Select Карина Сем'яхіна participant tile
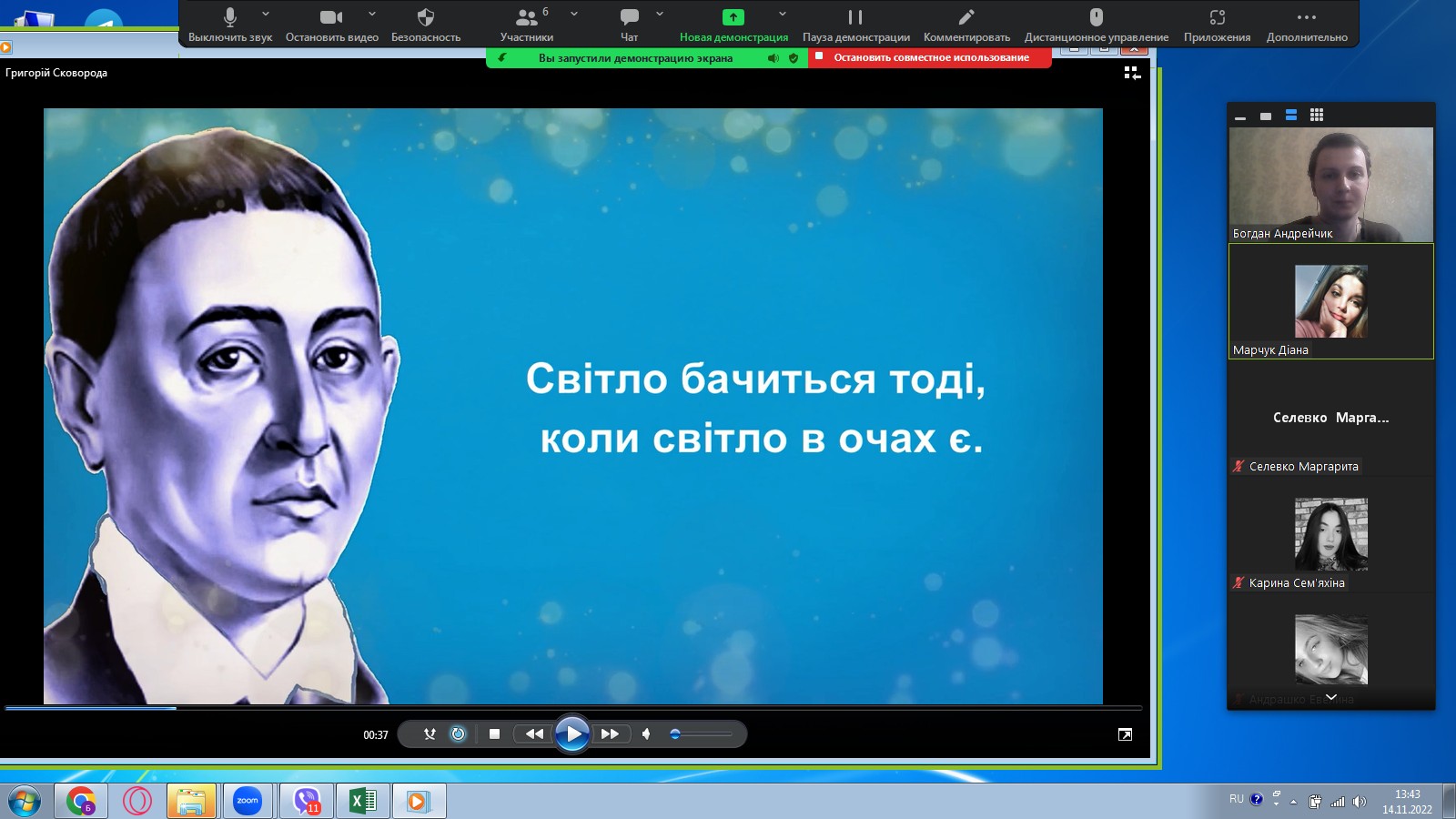 [x=1331, y=534]
